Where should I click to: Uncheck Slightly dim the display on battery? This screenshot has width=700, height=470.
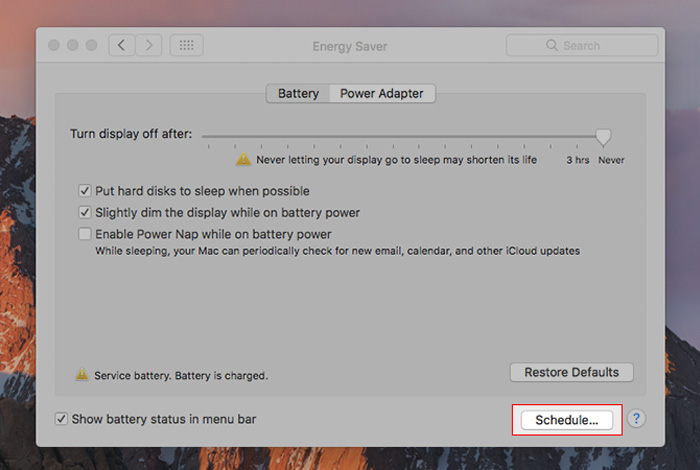point(85,212)
